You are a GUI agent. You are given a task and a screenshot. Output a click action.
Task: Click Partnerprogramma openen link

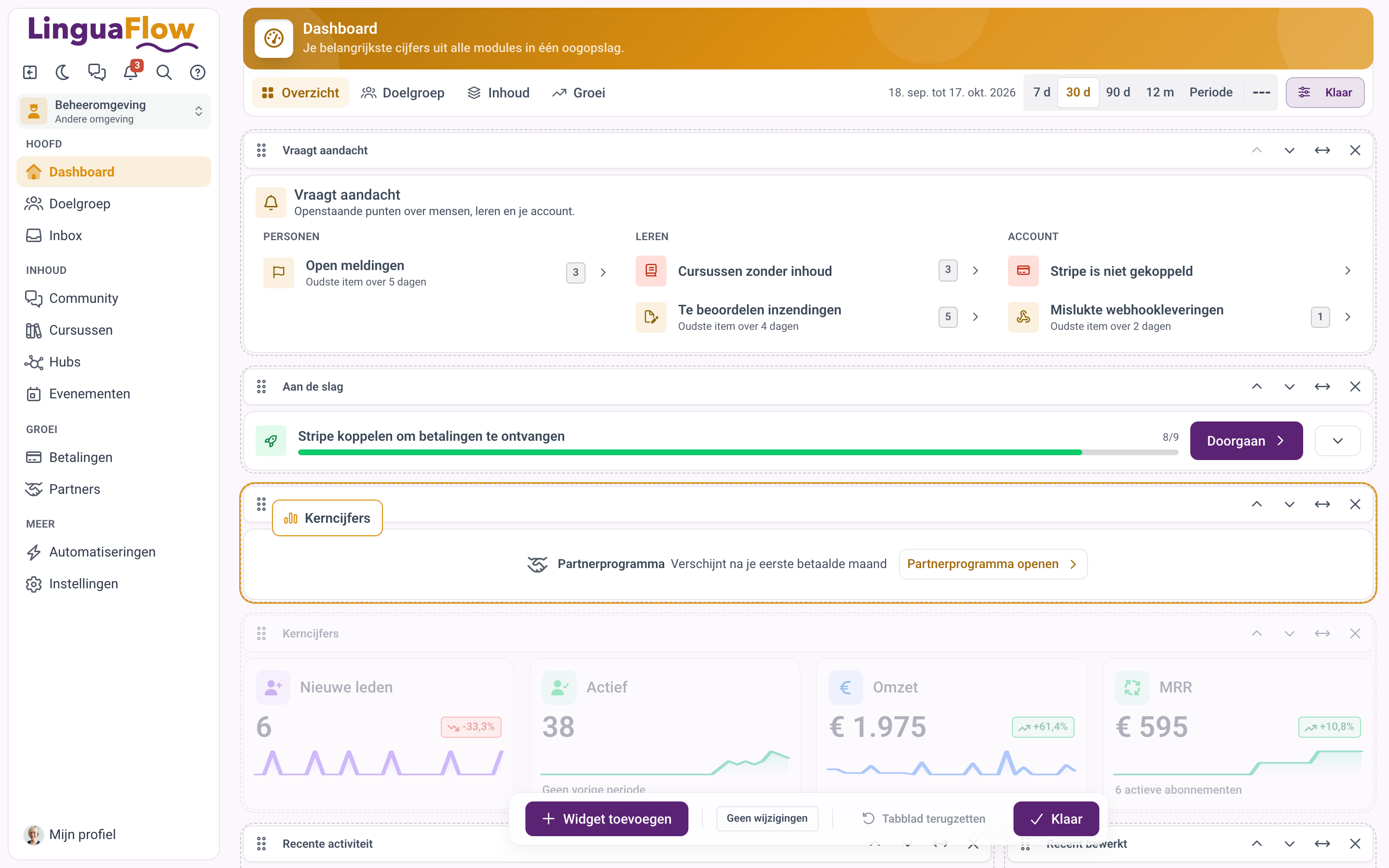pos(993,564)
